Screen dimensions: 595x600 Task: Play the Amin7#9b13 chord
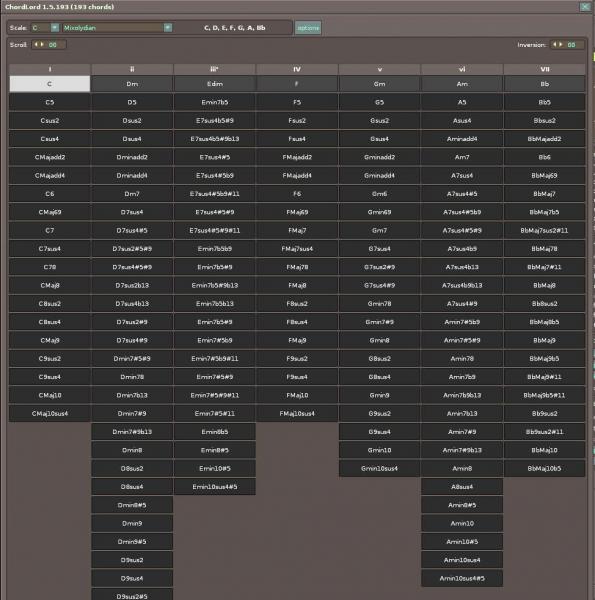[x=462, y=450]
